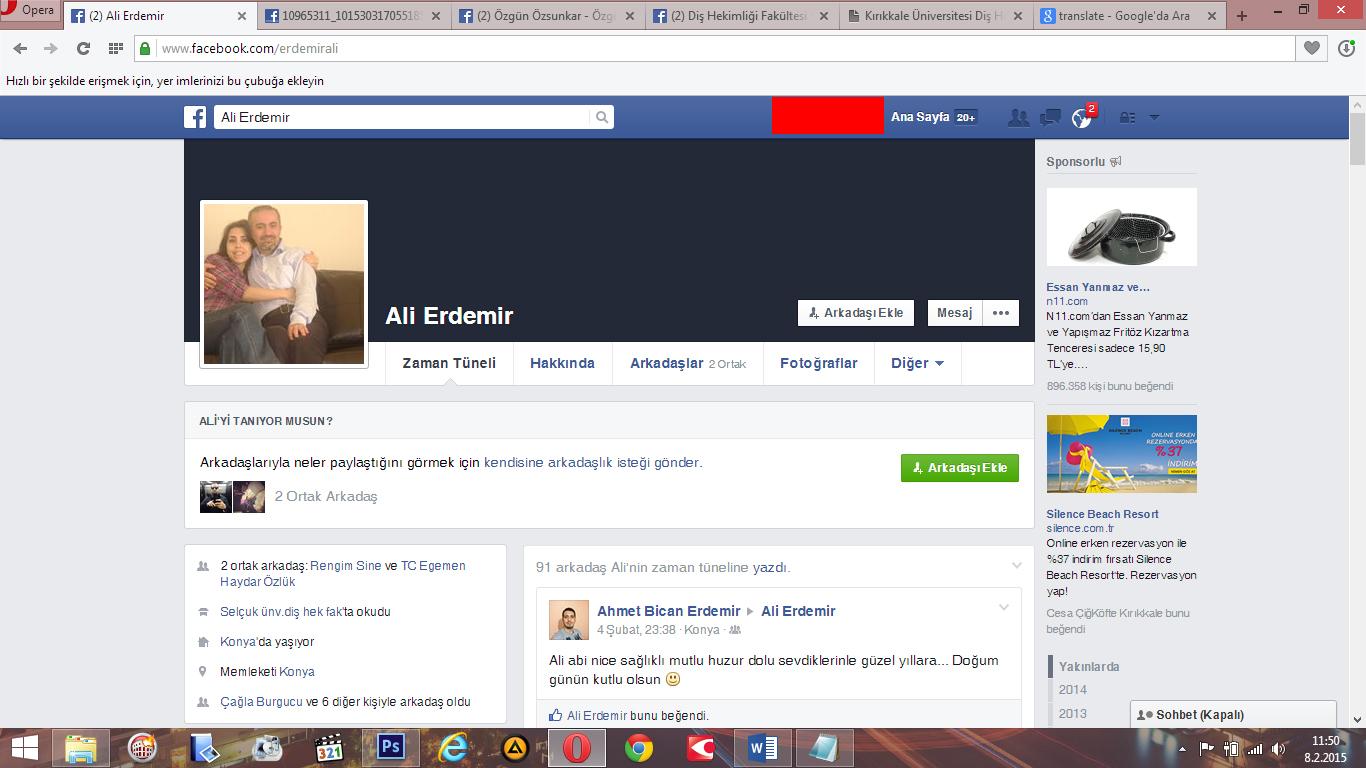Open the Zaman Tüneli tab
Image resolution: width=1366 pixels, height=768 pixels.
tap(449, 363)
